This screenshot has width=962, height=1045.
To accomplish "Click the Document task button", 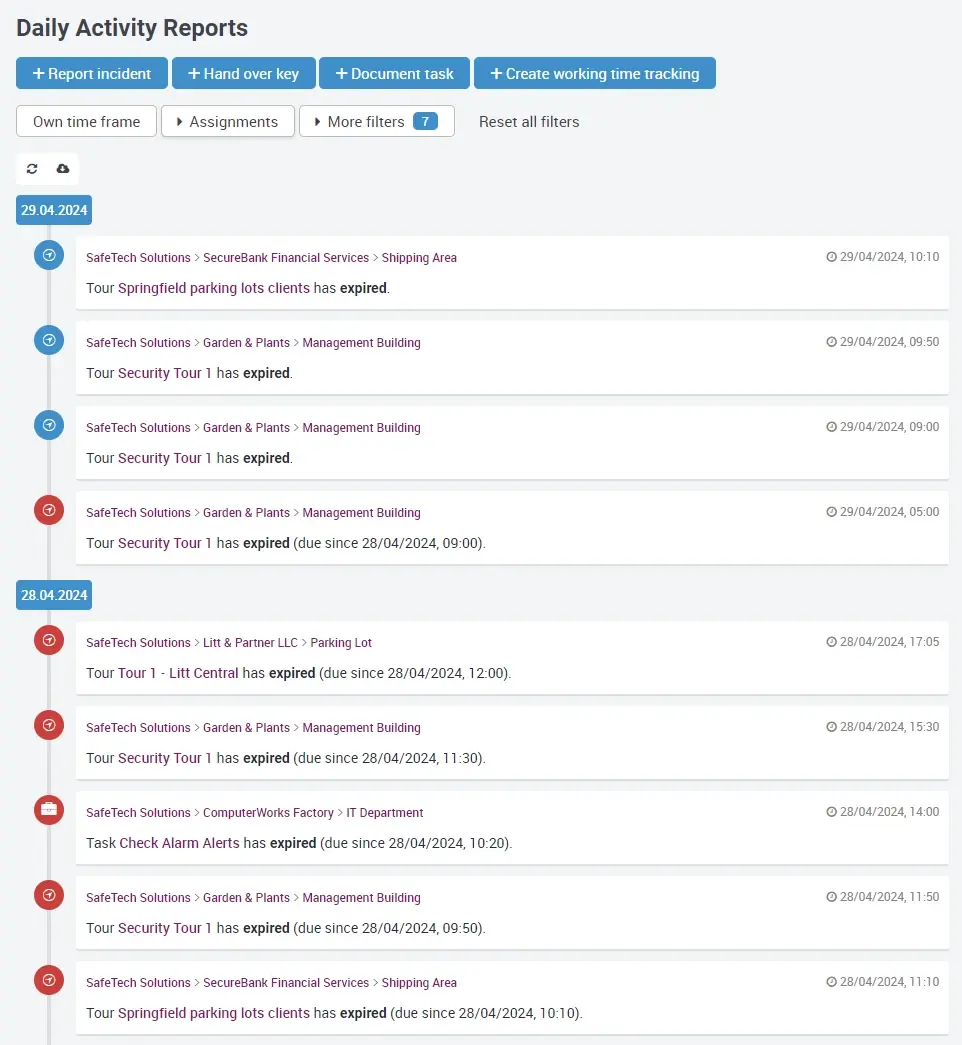I will click(394, 74).
